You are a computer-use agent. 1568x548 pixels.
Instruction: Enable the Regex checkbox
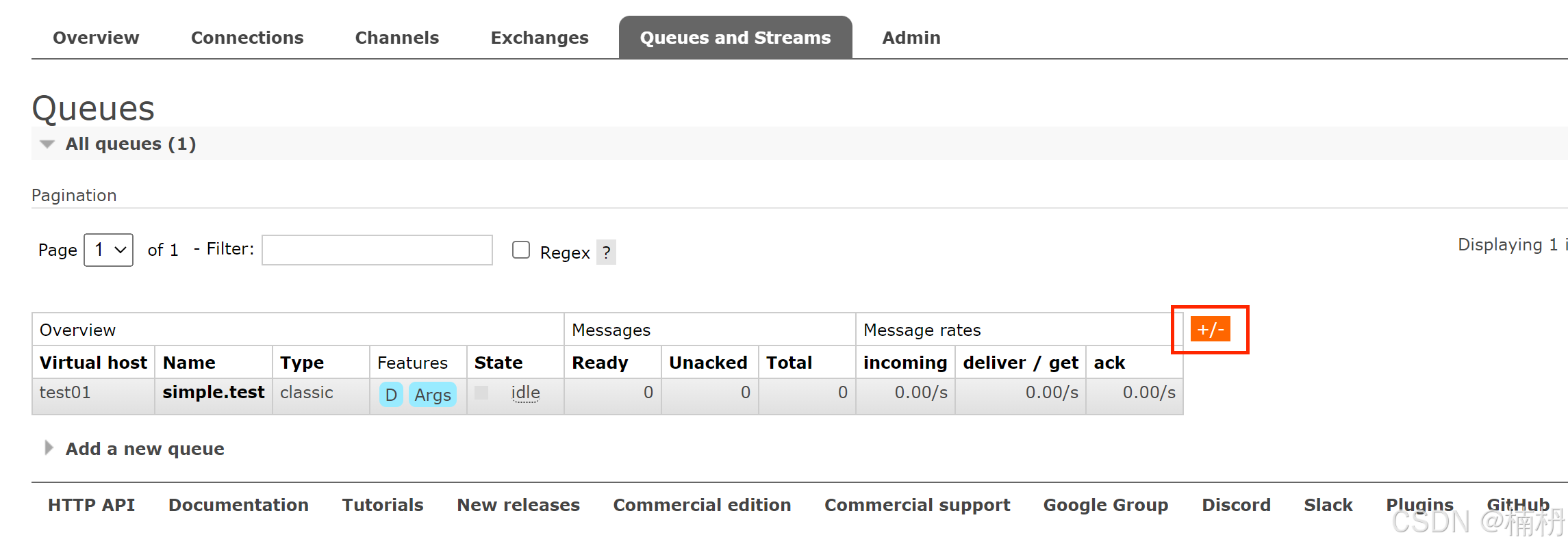tap(521, 250)
